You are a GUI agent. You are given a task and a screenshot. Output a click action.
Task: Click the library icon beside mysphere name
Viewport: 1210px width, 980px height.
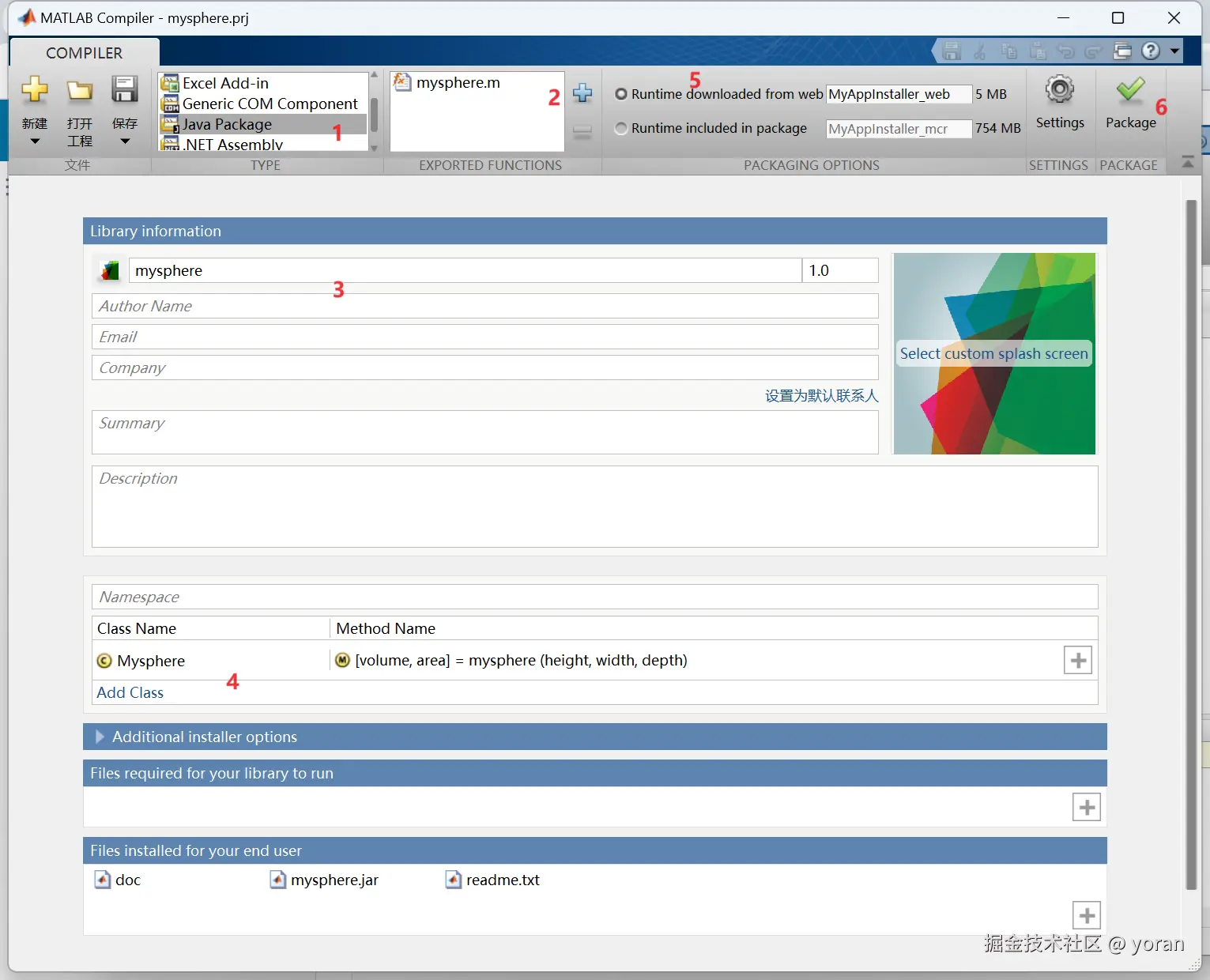click(x=110, y=270)
